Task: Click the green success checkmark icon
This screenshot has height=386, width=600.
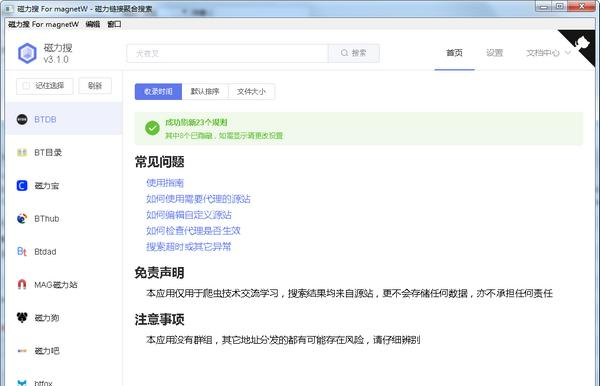Action: coord(152,128)
